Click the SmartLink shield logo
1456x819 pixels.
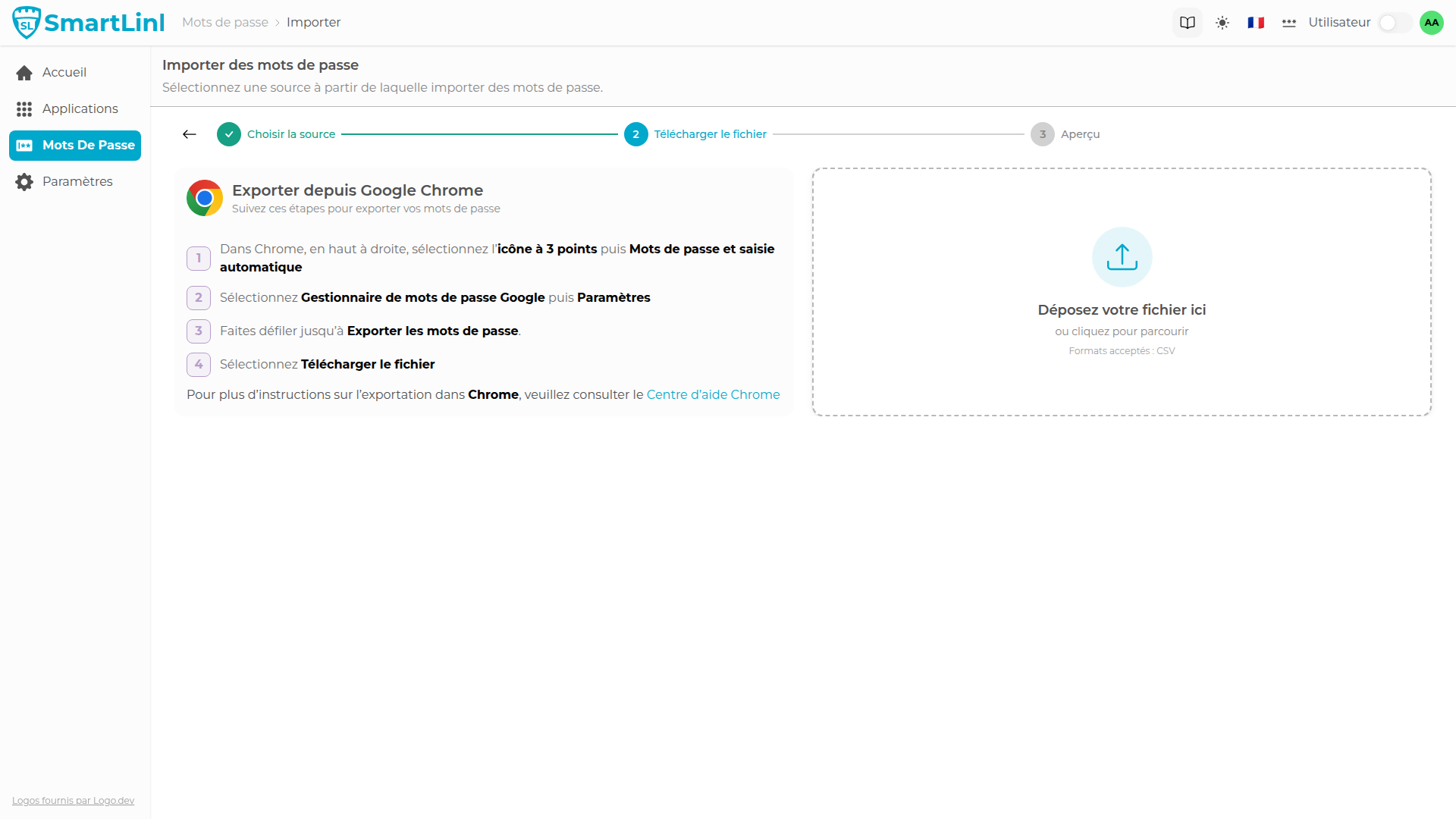click(x=27, y=23)
